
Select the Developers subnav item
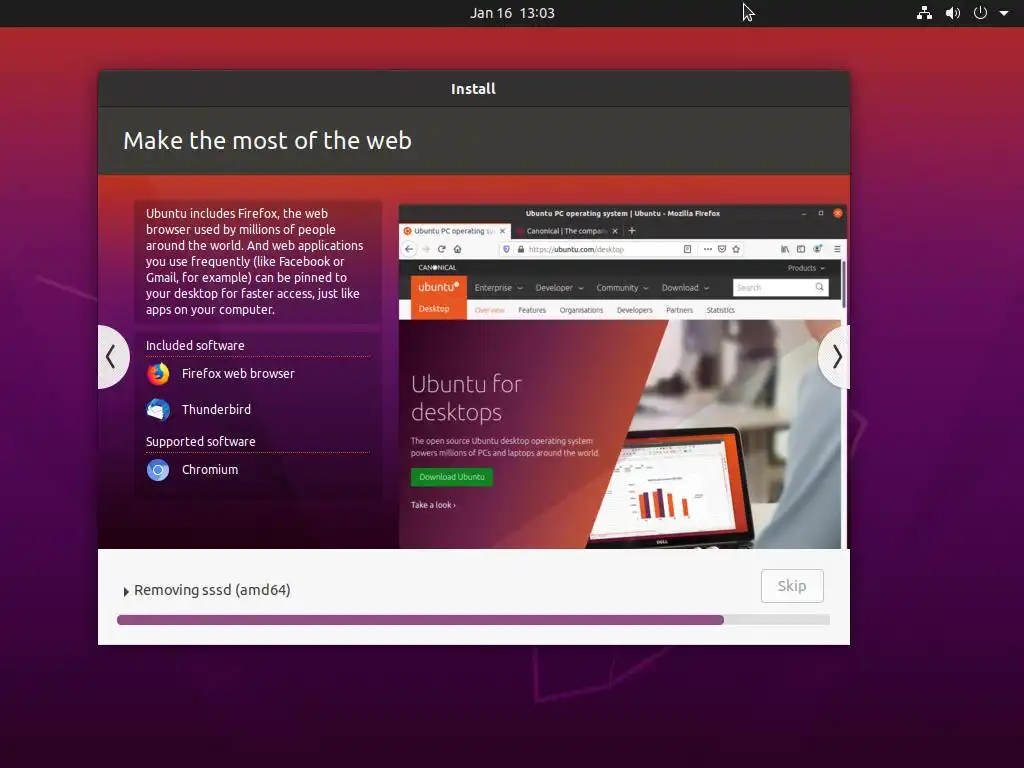[x=634, y=310]
